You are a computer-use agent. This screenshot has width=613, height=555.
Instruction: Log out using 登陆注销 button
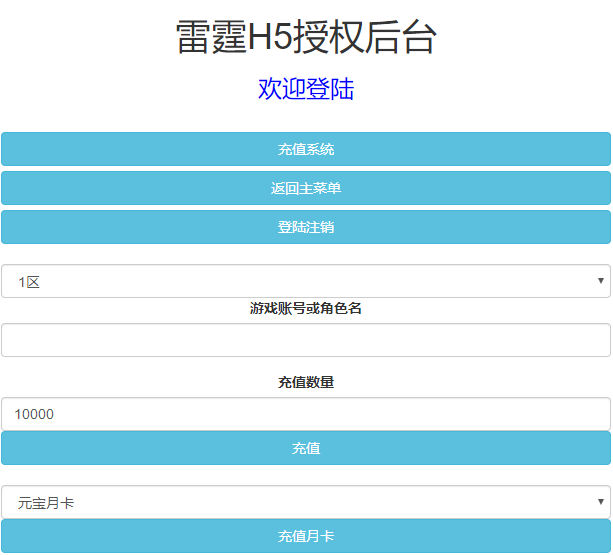[305, 227]
